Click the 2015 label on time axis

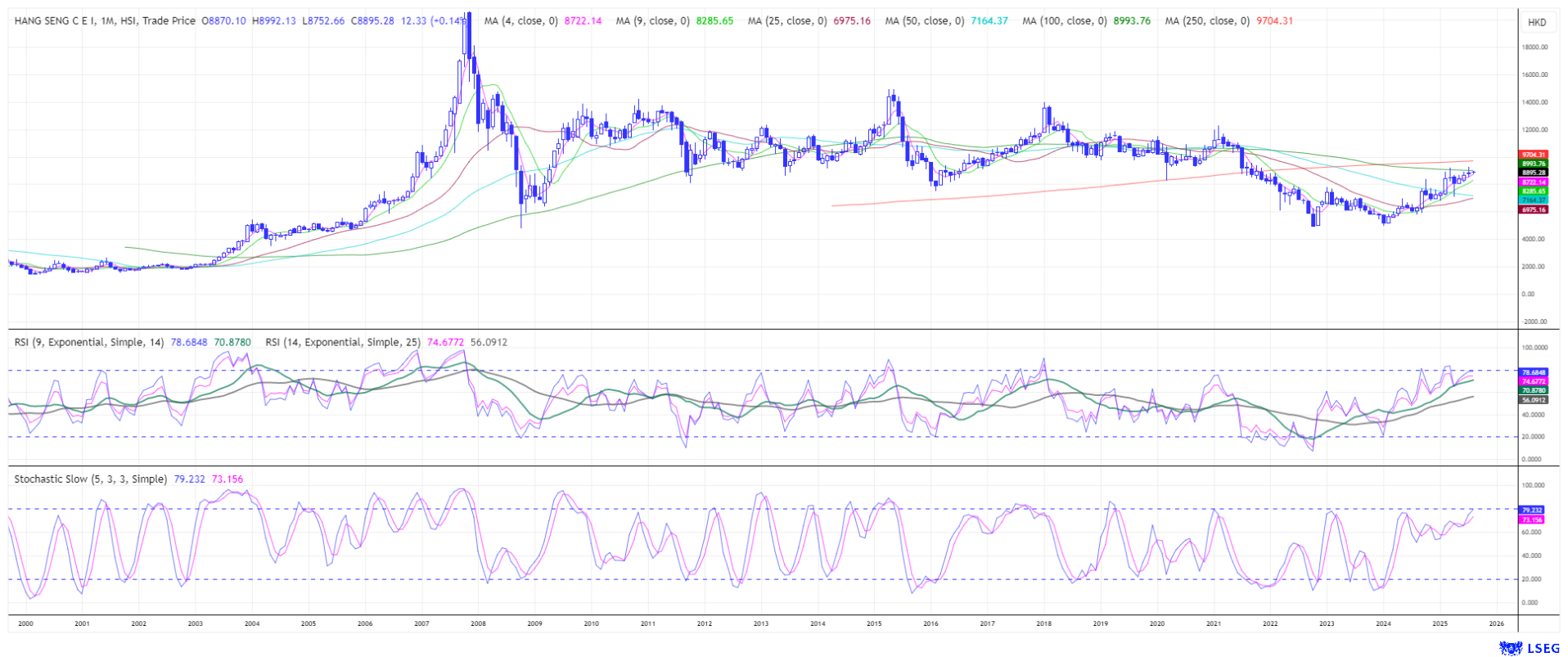coord(874,623)
